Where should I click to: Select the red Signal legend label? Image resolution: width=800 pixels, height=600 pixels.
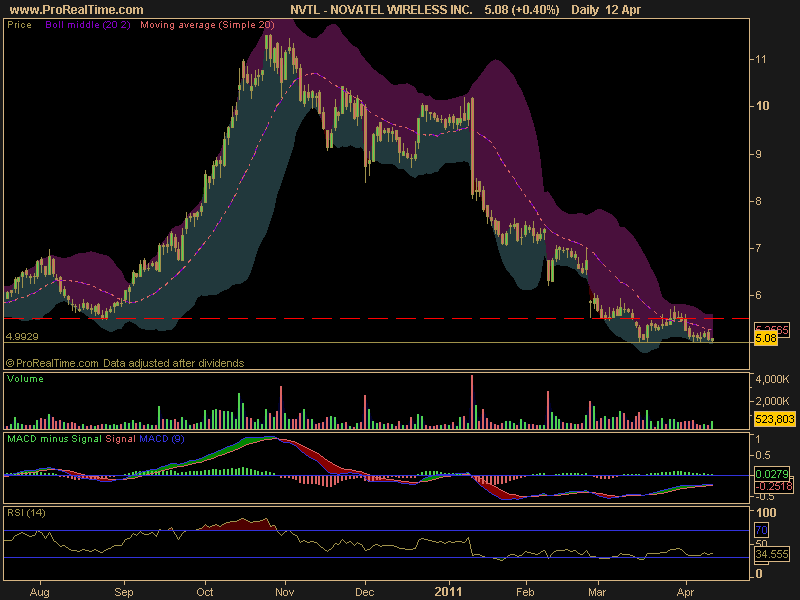click(x=120, y=439)
